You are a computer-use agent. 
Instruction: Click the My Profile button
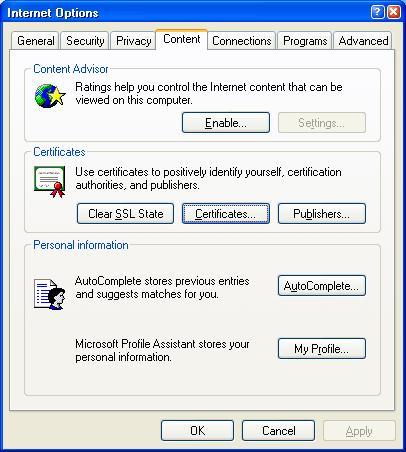pyautogui.click(x=322, y=349)
